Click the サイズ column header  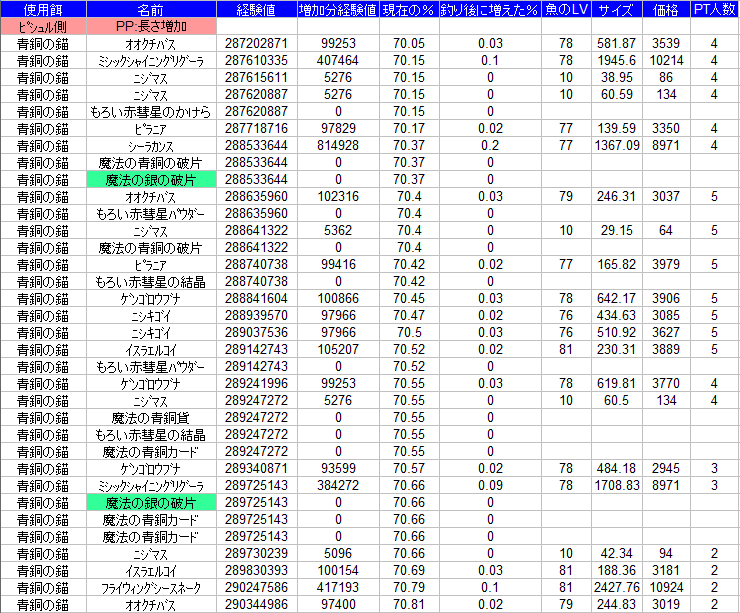615,10
